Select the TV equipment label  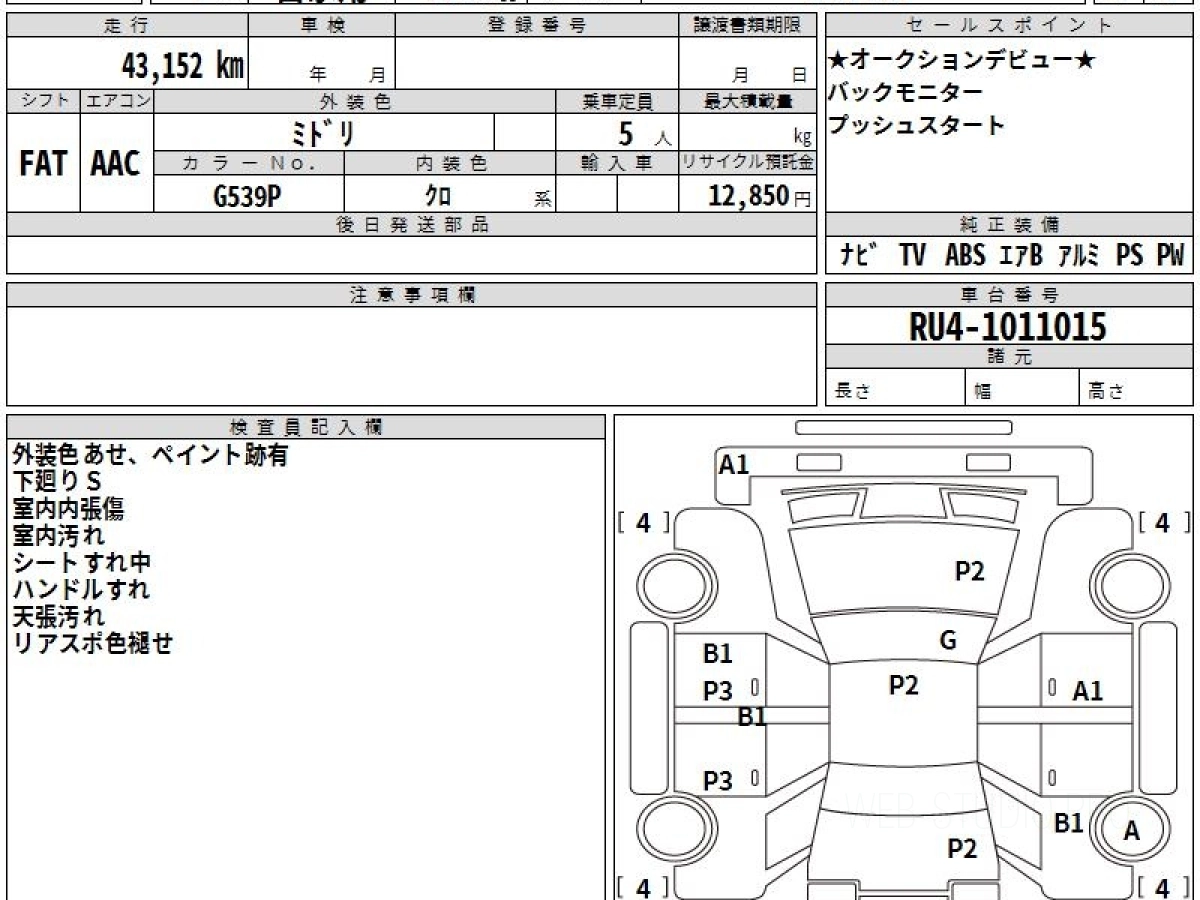pyautogui.click(x=912, y=256)
